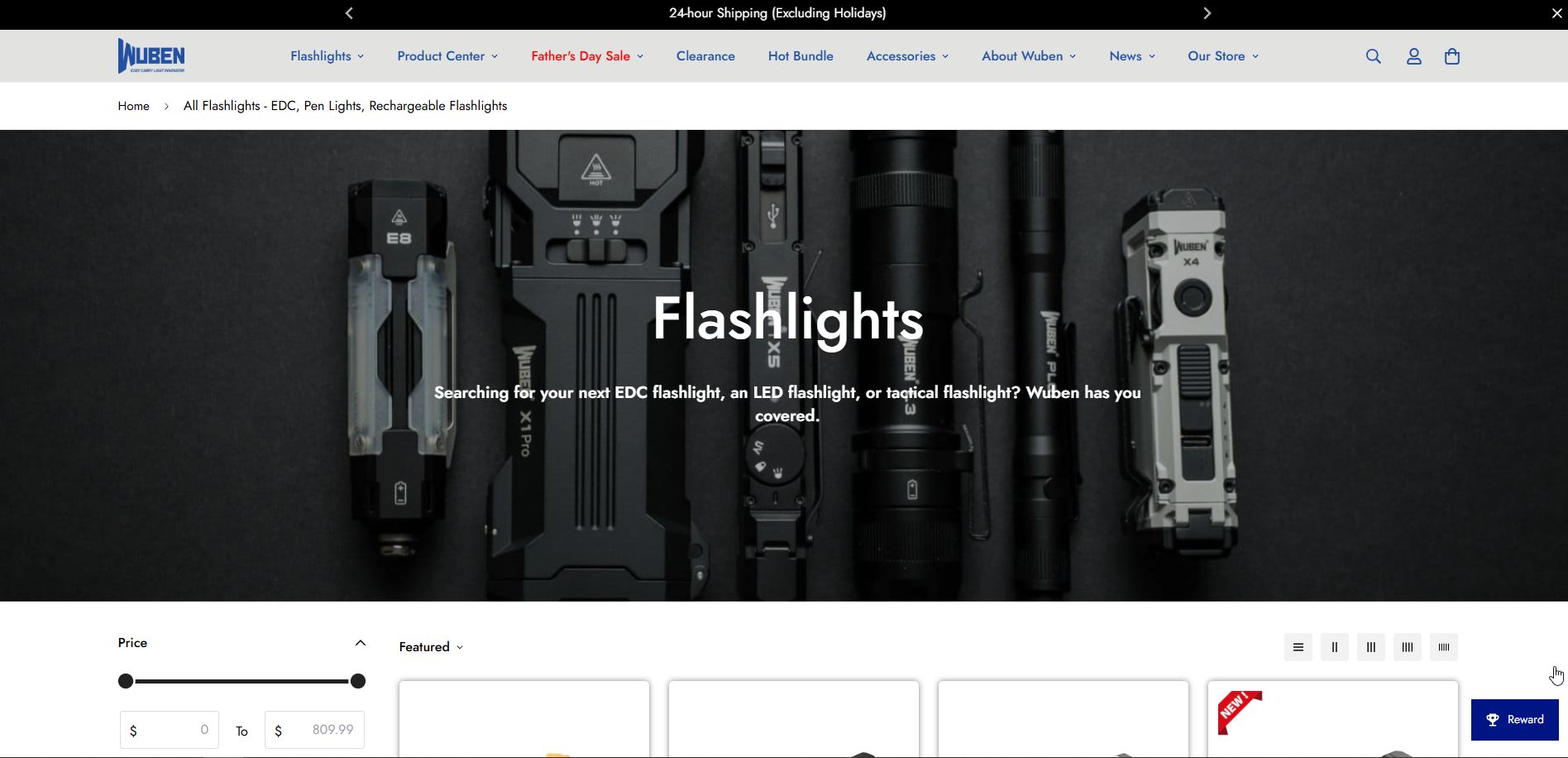Click the 24-hour Shipping announcement text
The width and height of the screenshot is (1568, 758).
click(x=777, y=13)
